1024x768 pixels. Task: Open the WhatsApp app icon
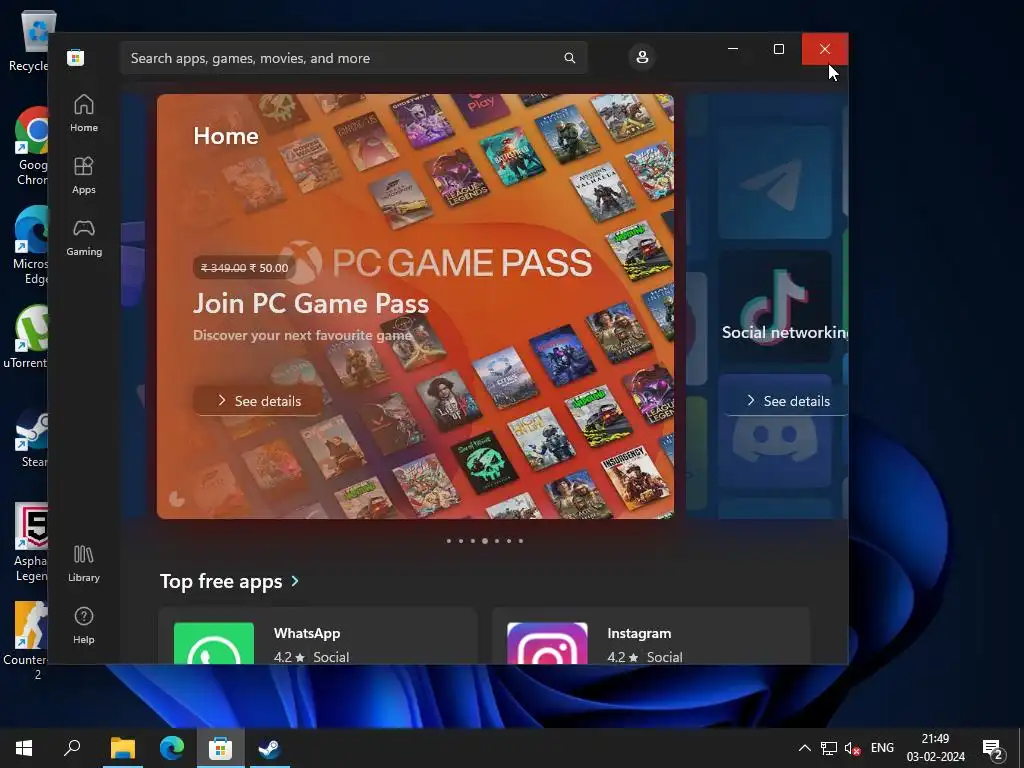[214, 643]
